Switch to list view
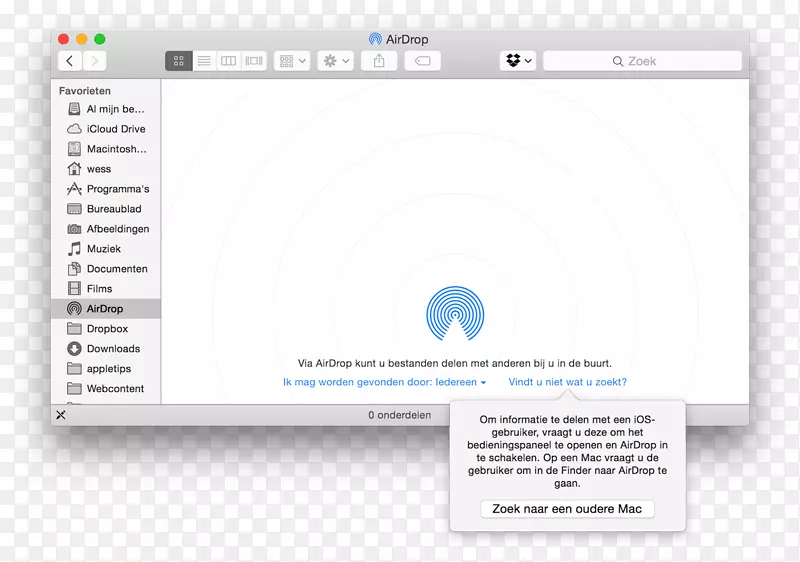 coord(204,61)
